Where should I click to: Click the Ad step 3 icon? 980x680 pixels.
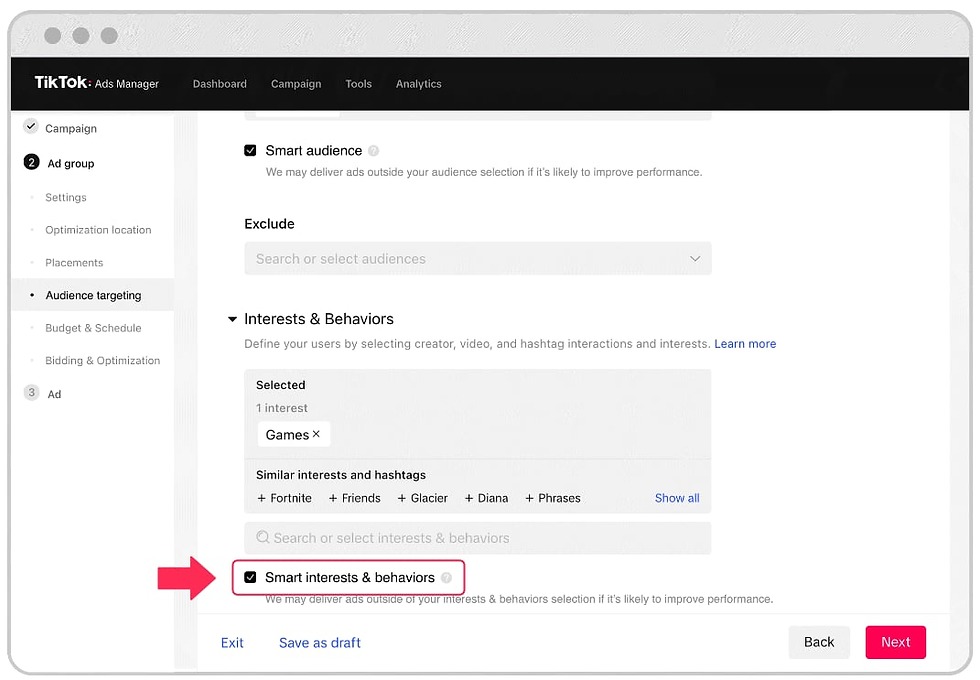(x=31, y=393)
